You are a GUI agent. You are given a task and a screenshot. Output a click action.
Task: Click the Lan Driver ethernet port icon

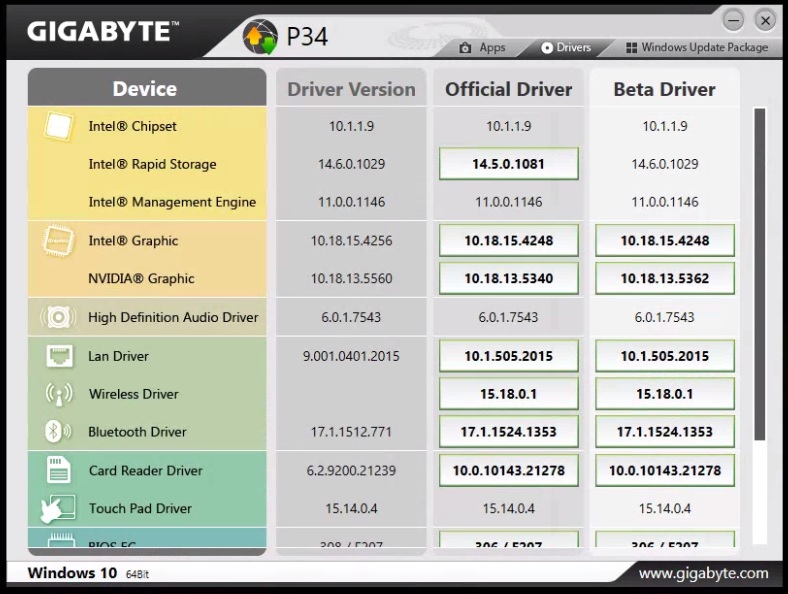click(59, 356)
